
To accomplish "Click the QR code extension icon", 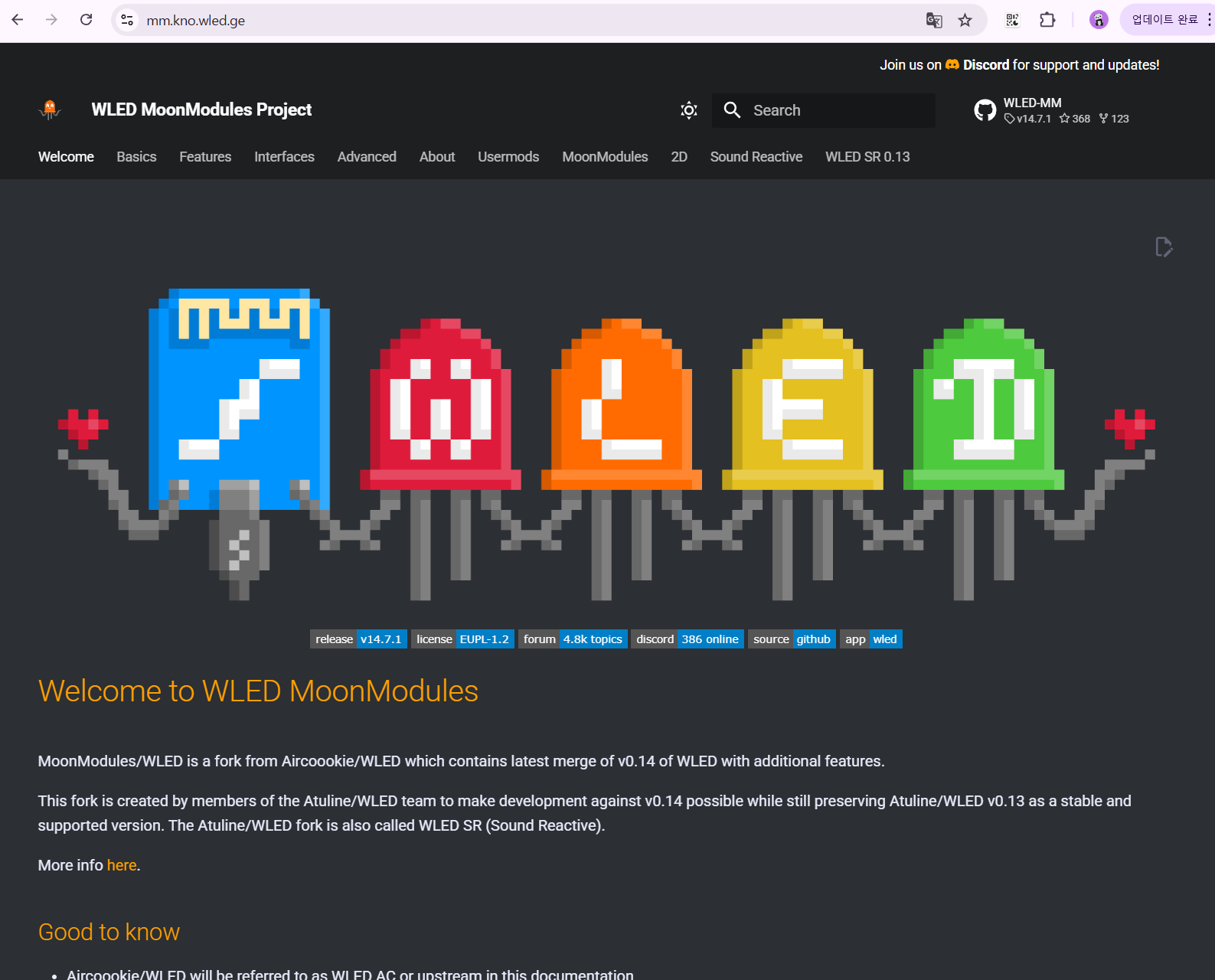I will (1012, 20).
